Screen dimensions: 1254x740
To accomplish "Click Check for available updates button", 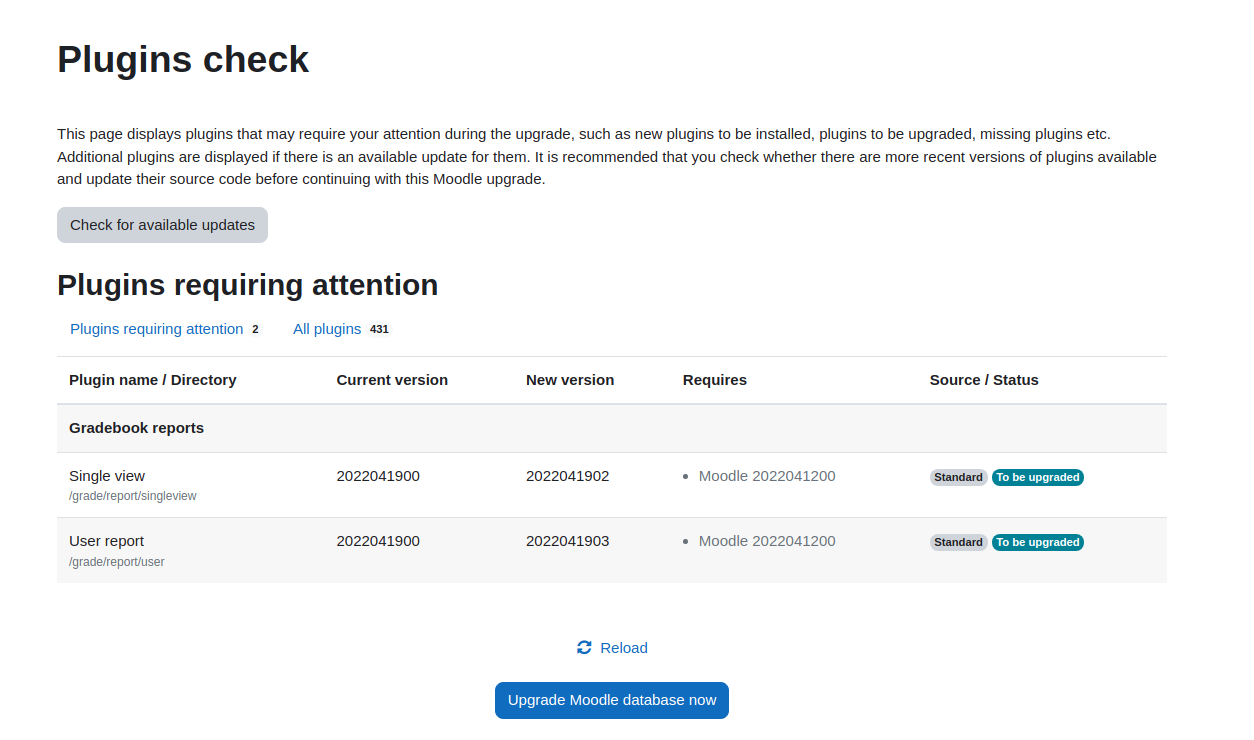I will point(162,225).
